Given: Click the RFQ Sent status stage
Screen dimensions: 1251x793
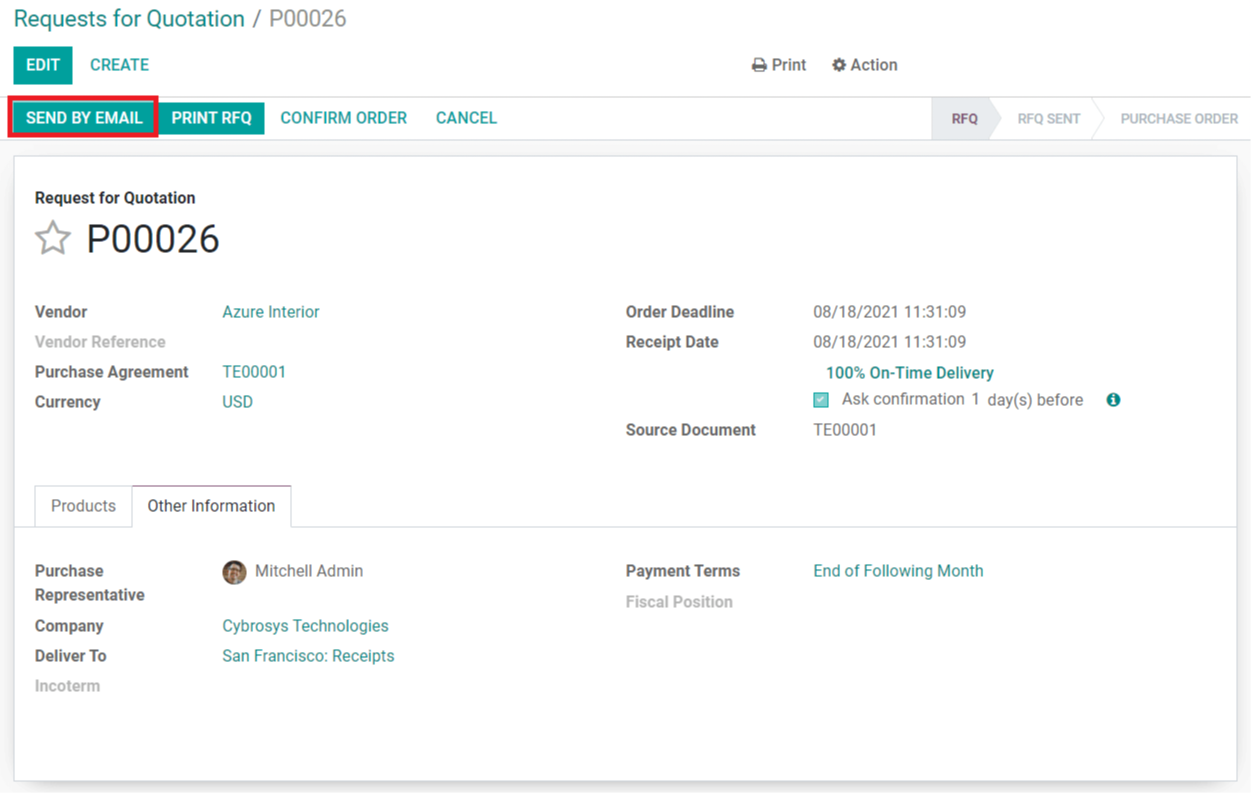Looking at the screenshot, I should 1049,118.
